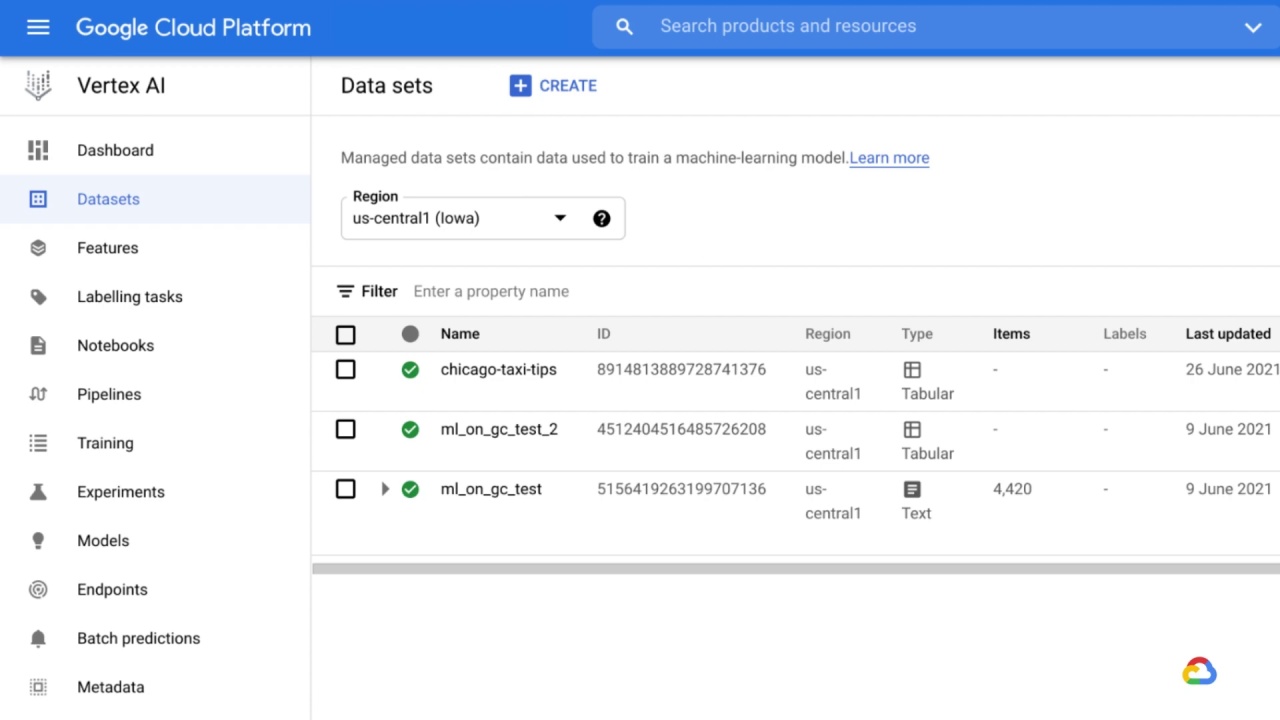
Task: Click the Notebooks document icon
Action: [x=38, y=346]
